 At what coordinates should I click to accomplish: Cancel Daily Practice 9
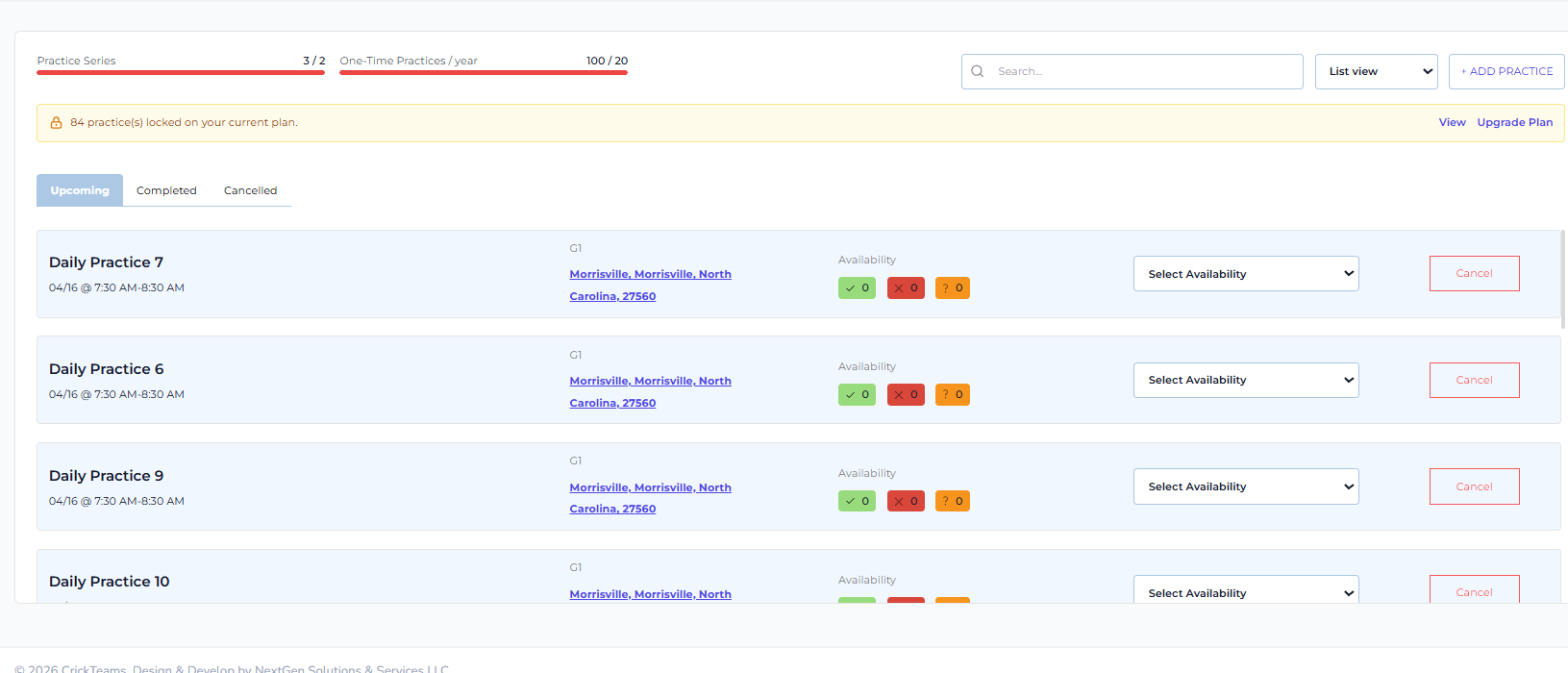click(x=1474, y=486)
